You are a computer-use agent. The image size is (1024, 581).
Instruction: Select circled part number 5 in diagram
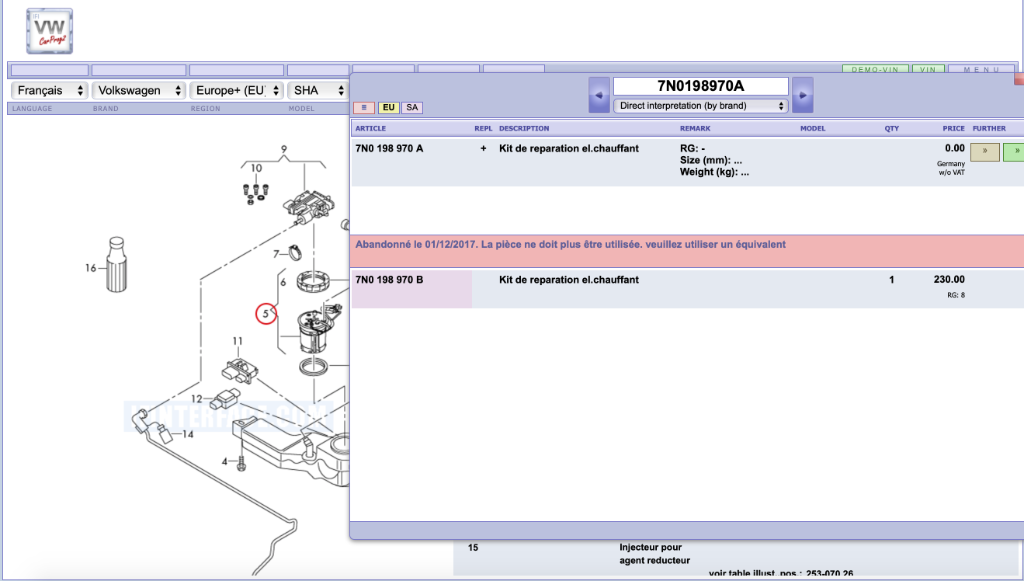coord(266,313)
